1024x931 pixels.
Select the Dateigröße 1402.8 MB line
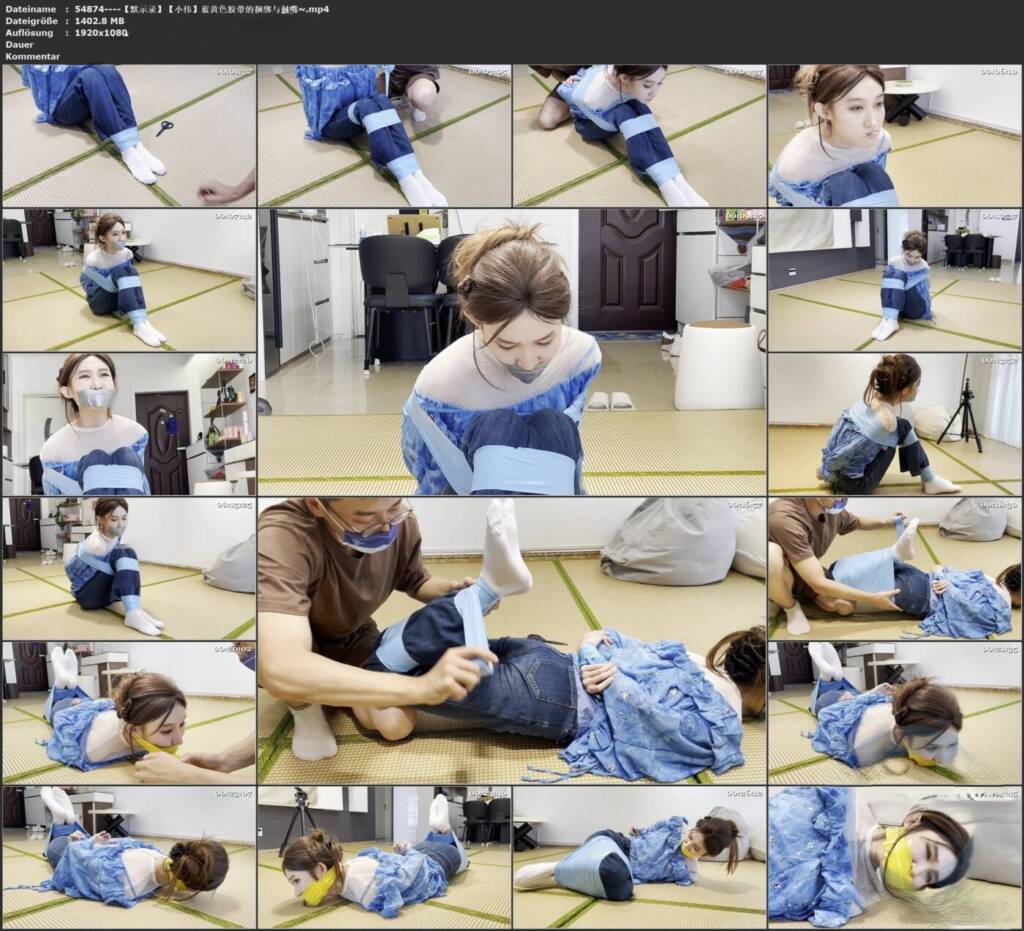pos(65,21)
